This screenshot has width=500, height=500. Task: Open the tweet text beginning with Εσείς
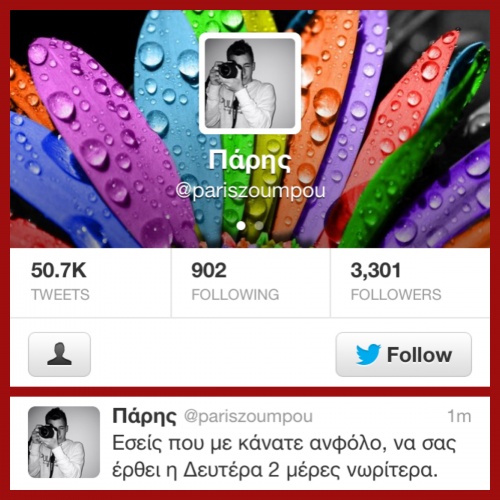[284, 457]
